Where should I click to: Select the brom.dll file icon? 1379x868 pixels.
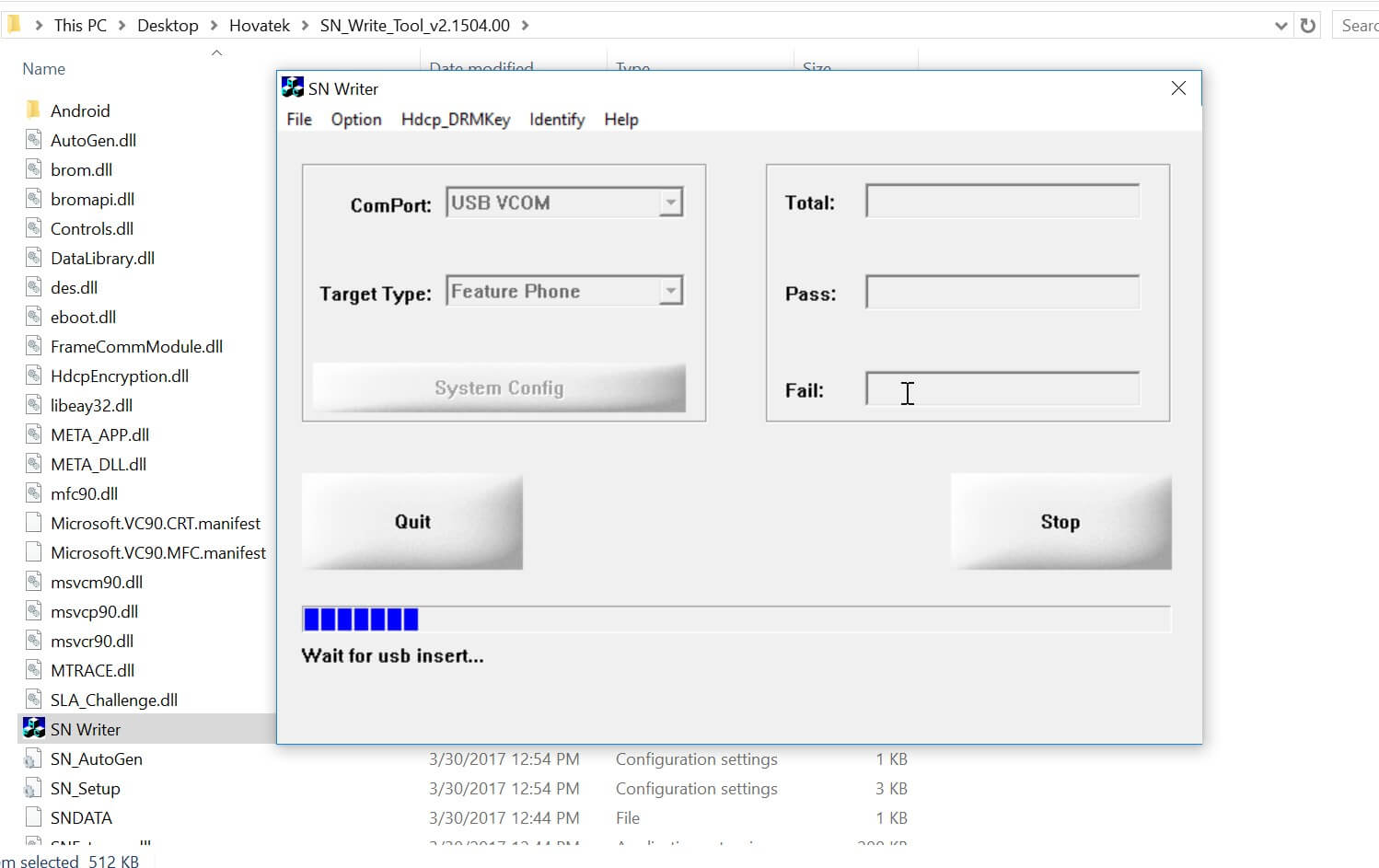[34, 169]
